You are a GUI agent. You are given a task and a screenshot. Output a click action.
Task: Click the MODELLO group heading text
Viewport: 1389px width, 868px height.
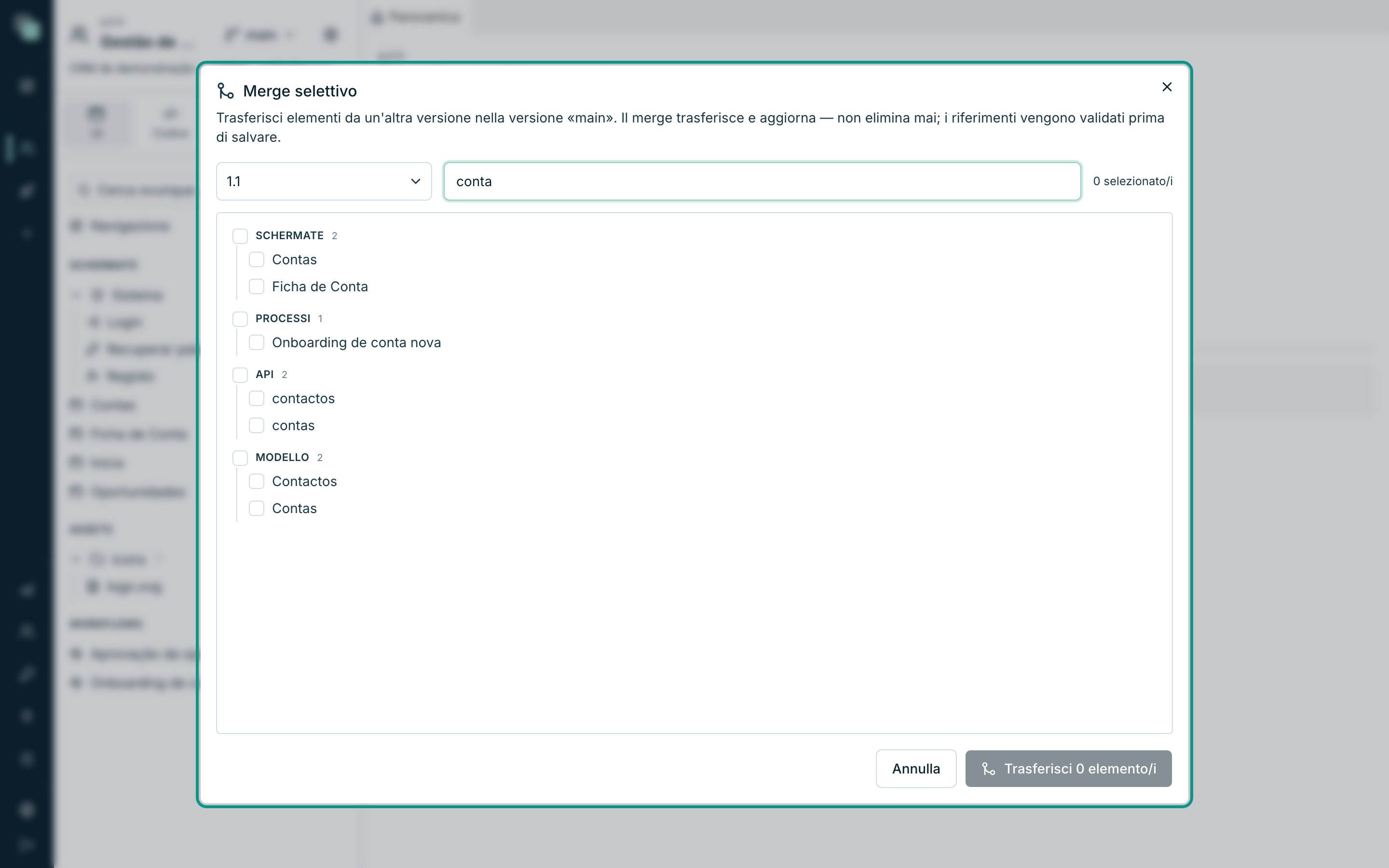pos(283,457)
